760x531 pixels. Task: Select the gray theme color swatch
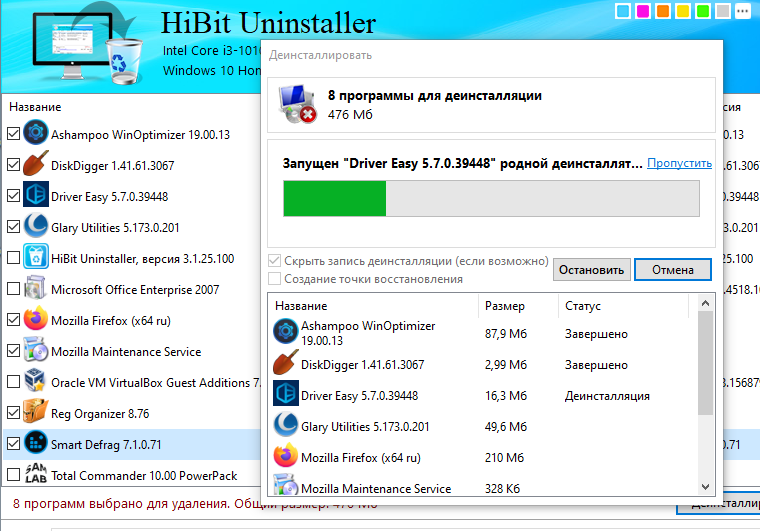coord(723,11)
